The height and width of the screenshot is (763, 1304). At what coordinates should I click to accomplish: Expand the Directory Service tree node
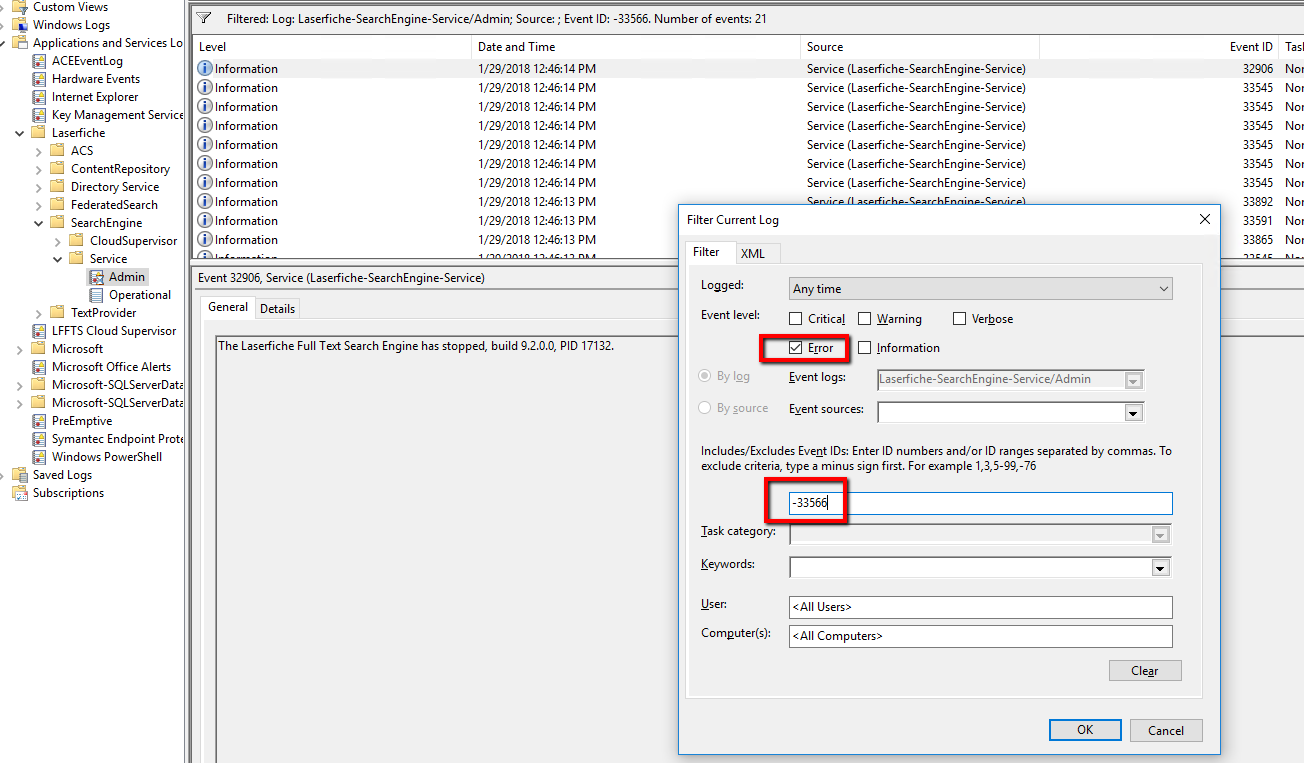tap(40, 187)
